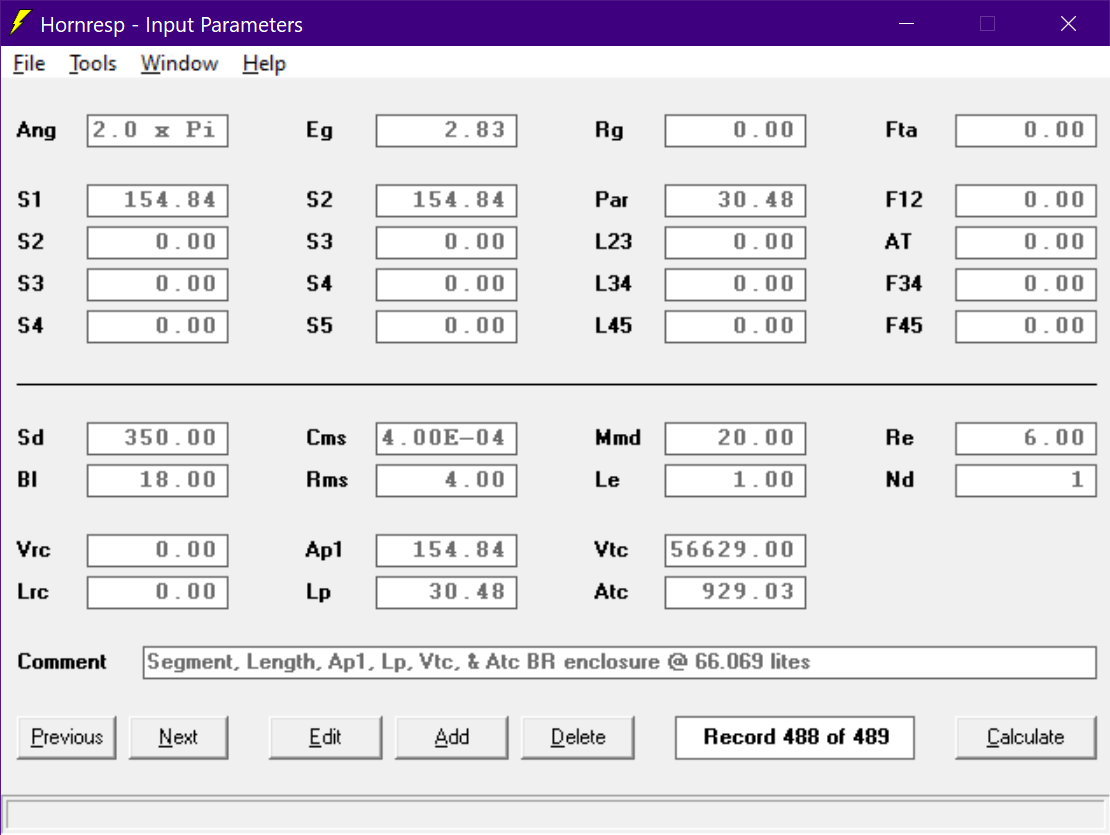Image resolution: width=1110 pixels, height=835 pixels.
Task: Select the Par field with 30.48
Action: coord(735,200)
